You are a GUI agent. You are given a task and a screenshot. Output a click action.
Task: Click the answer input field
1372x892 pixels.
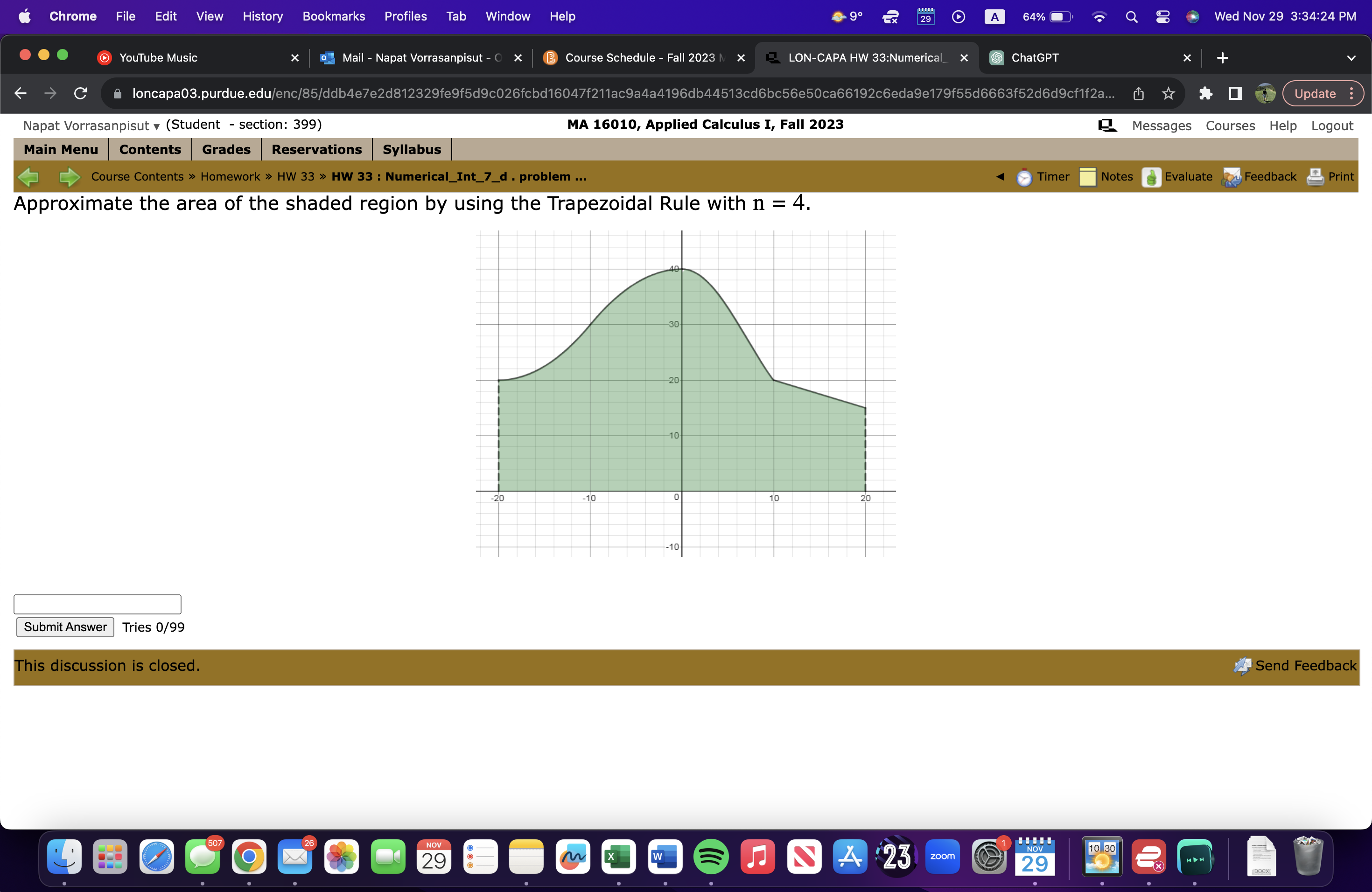(97, 604)
